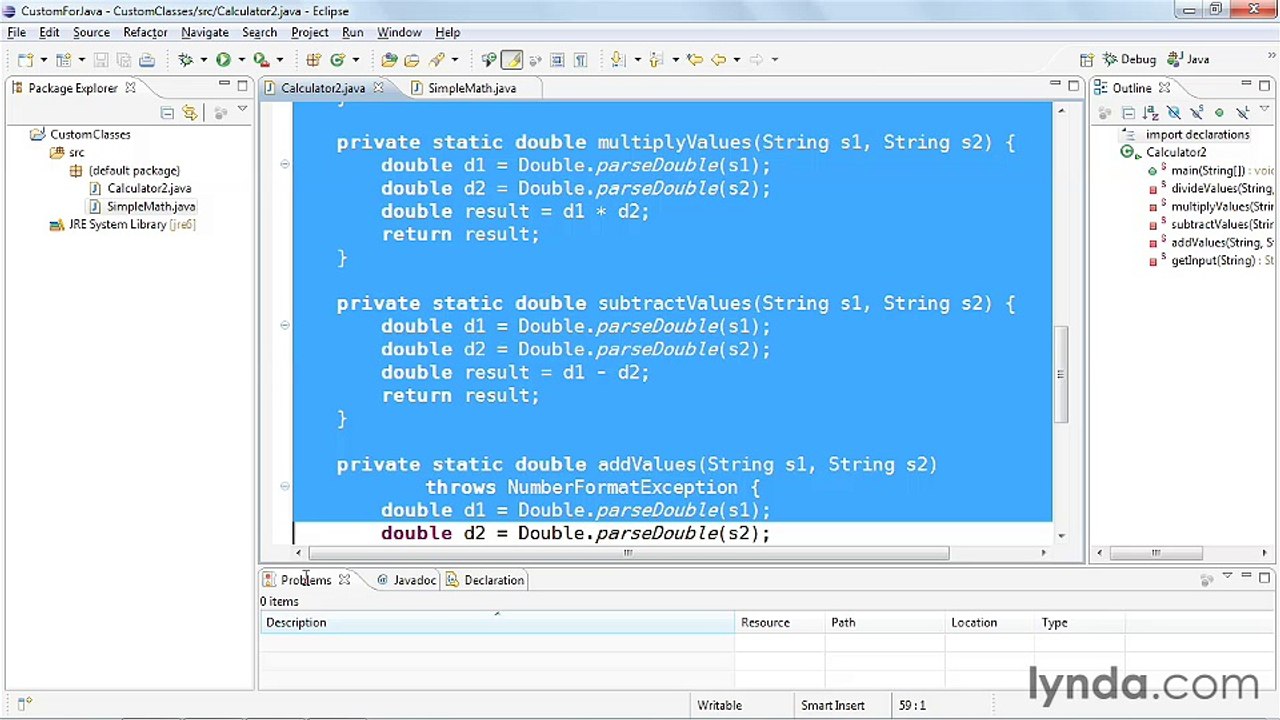Toggle Hide Local Types in Outline

tap(1242, 113)
